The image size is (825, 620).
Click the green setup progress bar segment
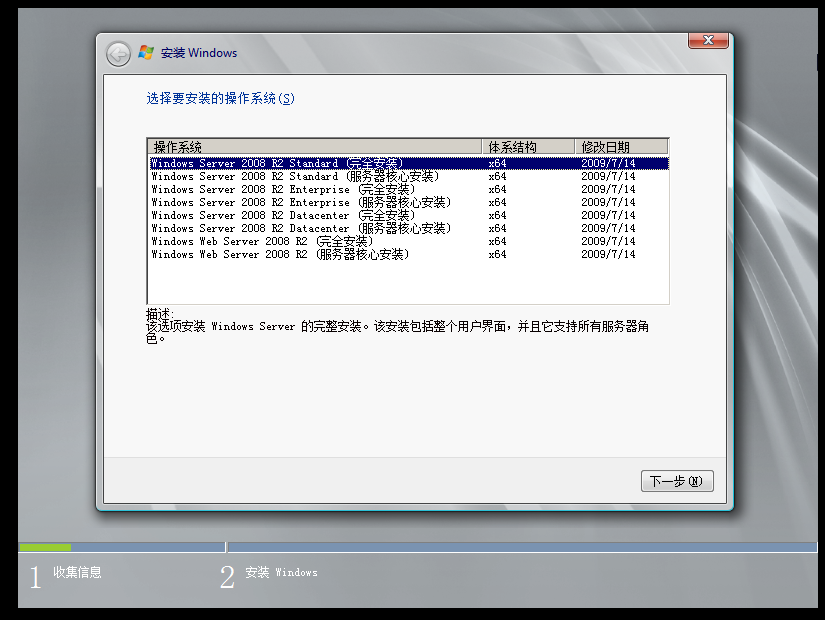pyautogui.click(x=45, y=547)
